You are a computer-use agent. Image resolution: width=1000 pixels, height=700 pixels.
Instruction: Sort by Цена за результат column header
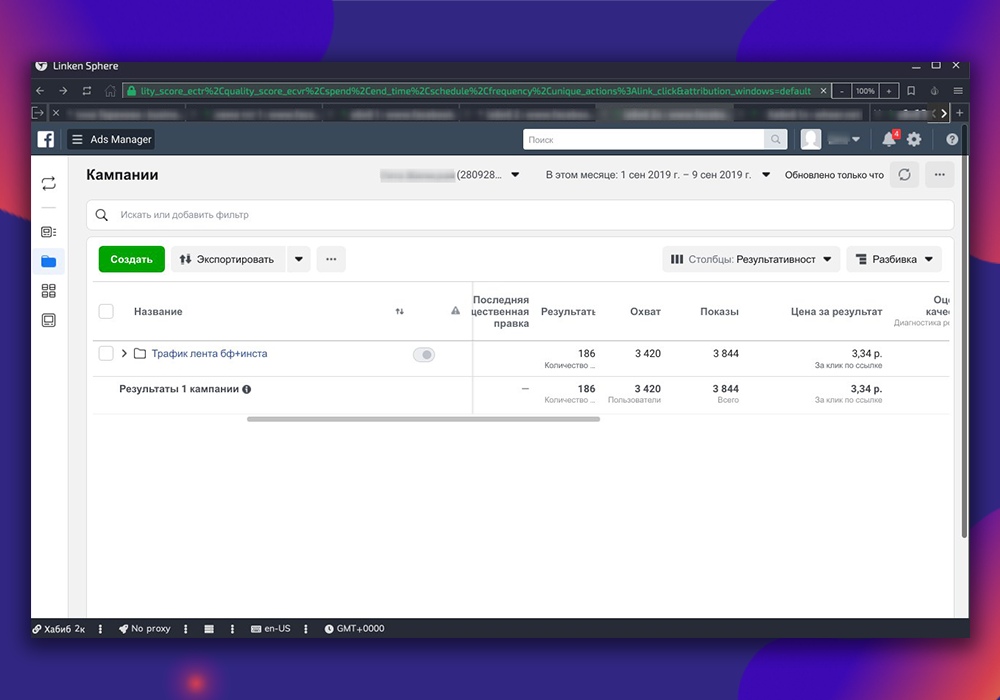coord(836,311)
